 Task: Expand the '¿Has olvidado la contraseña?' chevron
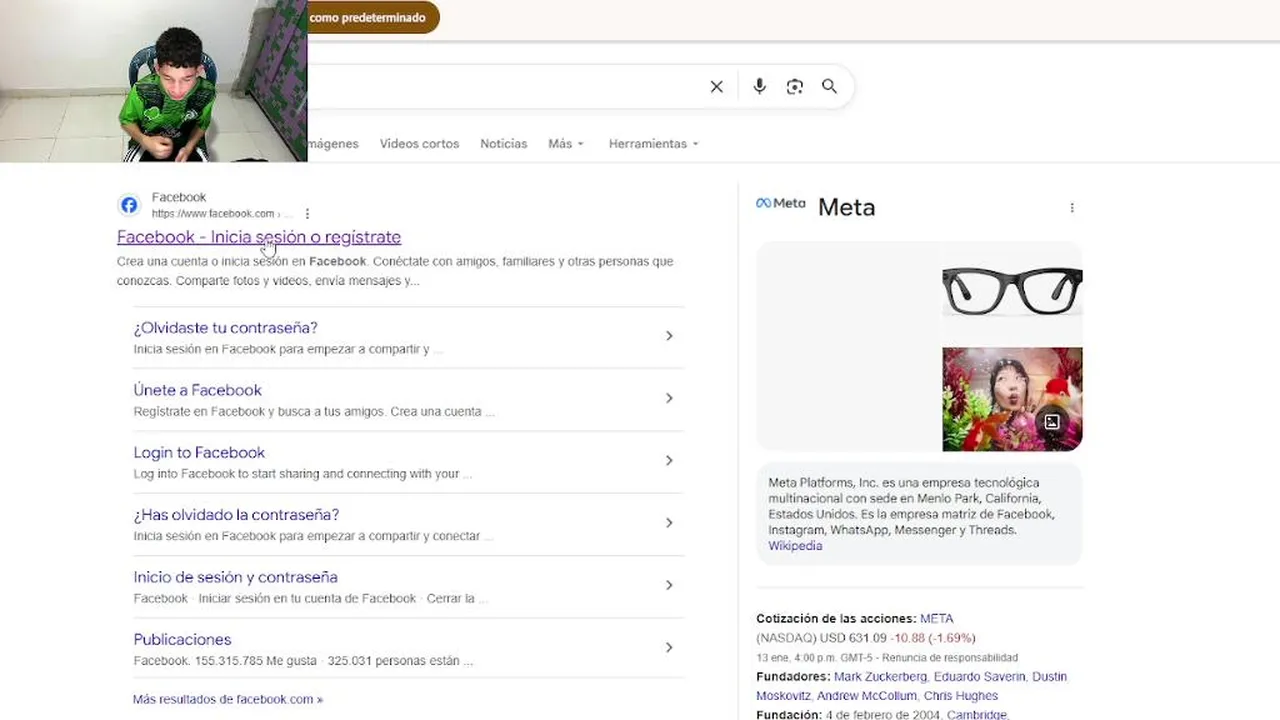click(669, 523)
